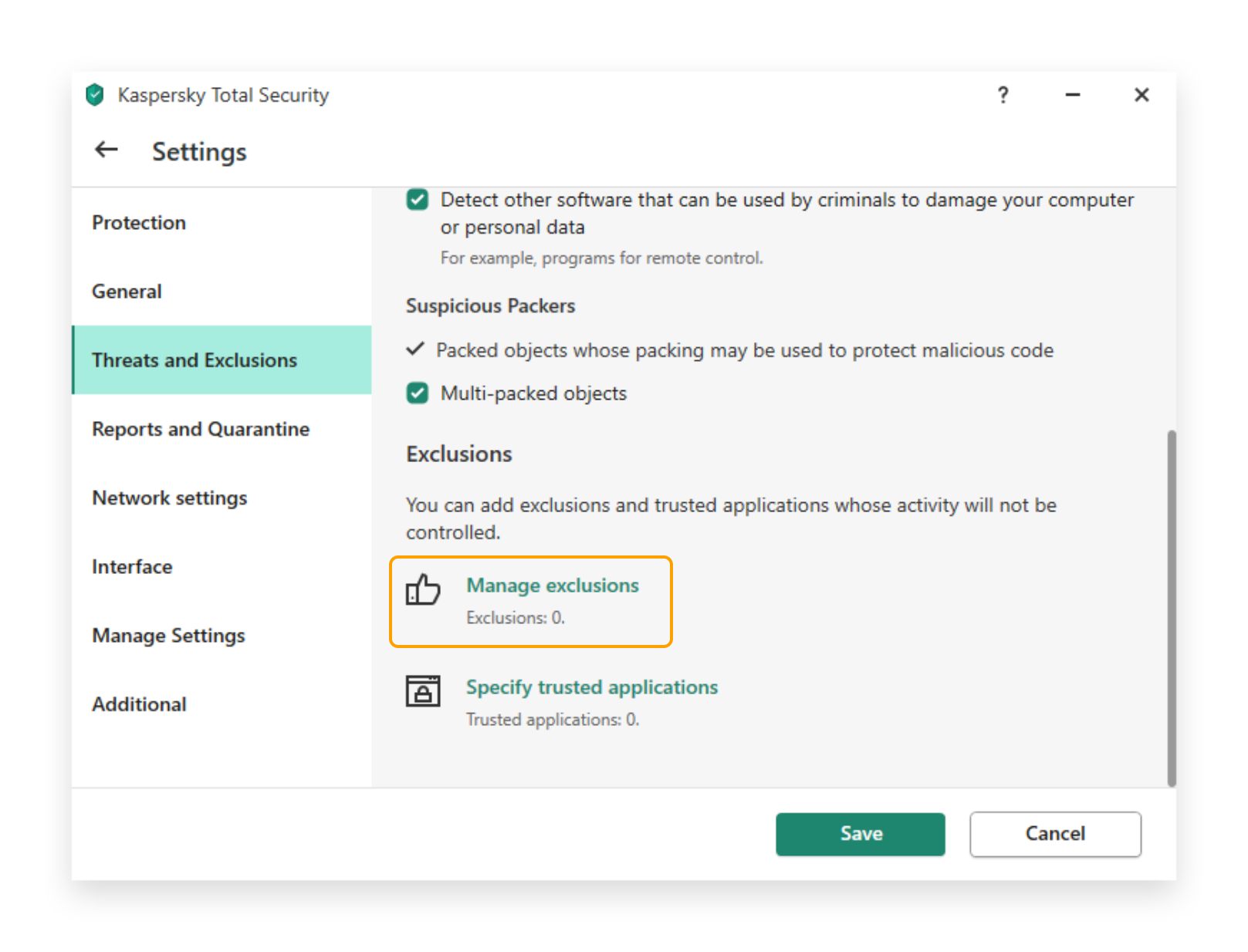Toggle the Multi-packed objects checkbox
The width and height of the screenshot is (1248, 952).
click(x=418, y=393)
